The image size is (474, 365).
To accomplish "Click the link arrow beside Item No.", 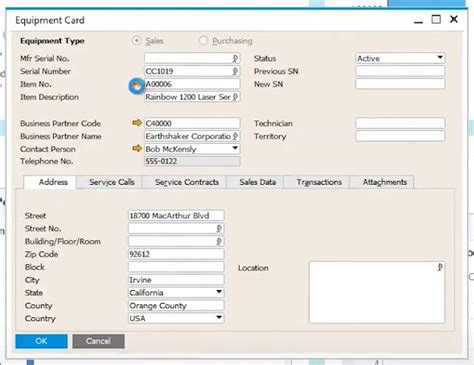I will (137, 86).
